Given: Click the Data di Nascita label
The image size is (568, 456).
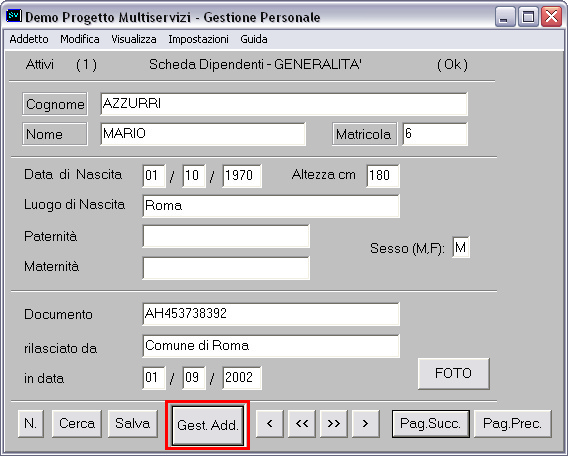Looking at the screenshot, I should click(73, 175).
